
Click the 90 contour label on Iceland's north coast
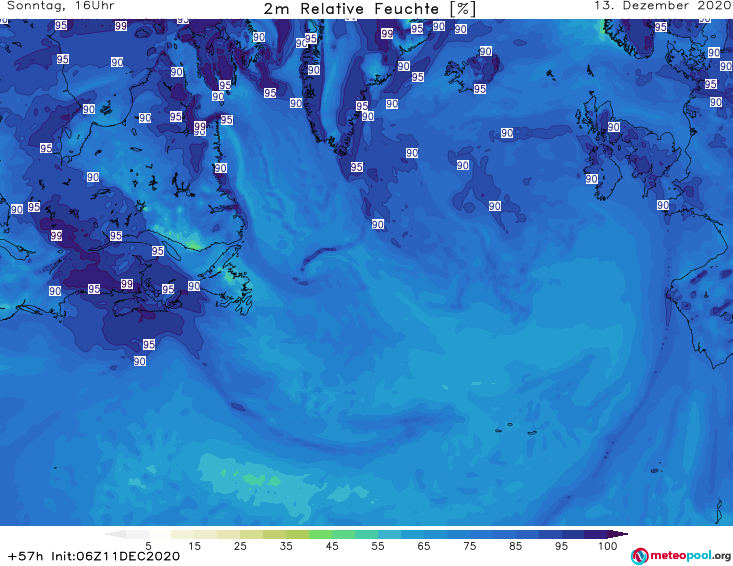(486, 51)
